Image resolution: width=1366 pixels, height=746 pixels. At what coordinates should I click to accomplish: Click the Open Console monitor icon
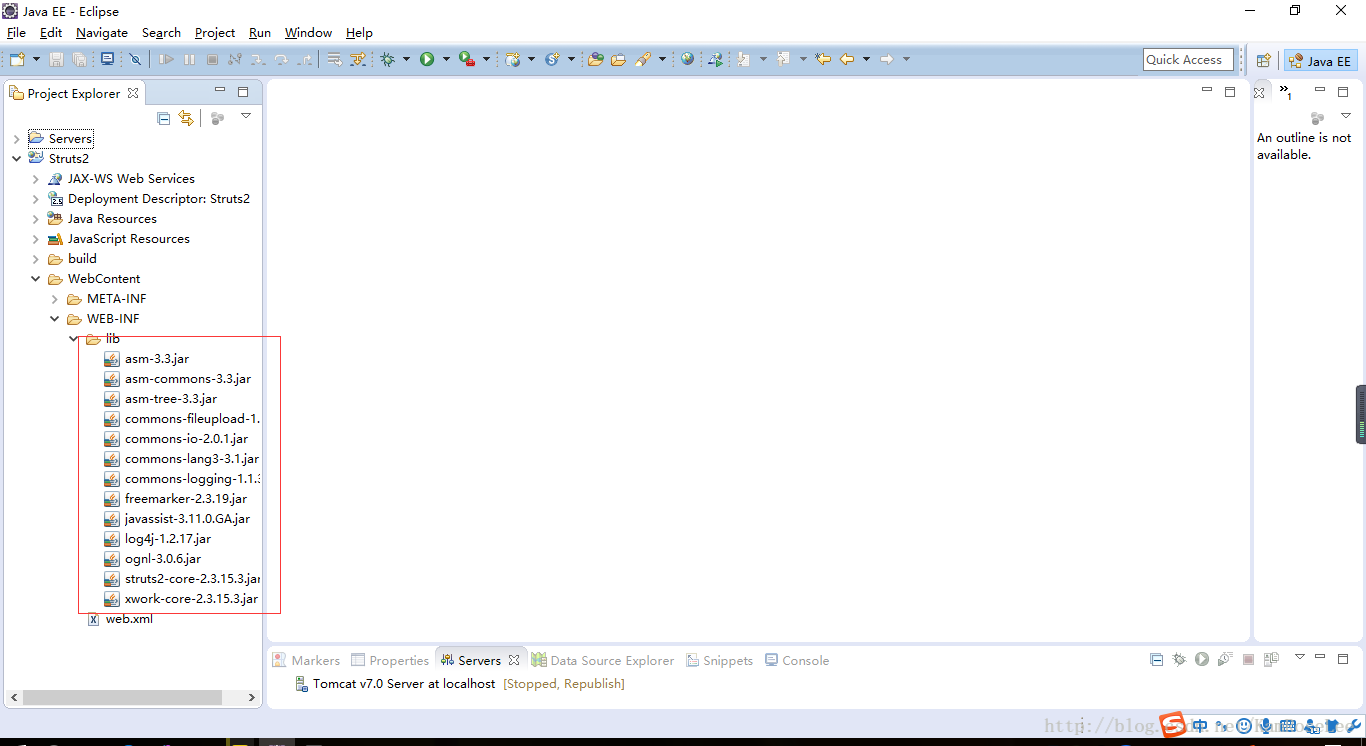point(107,59)
